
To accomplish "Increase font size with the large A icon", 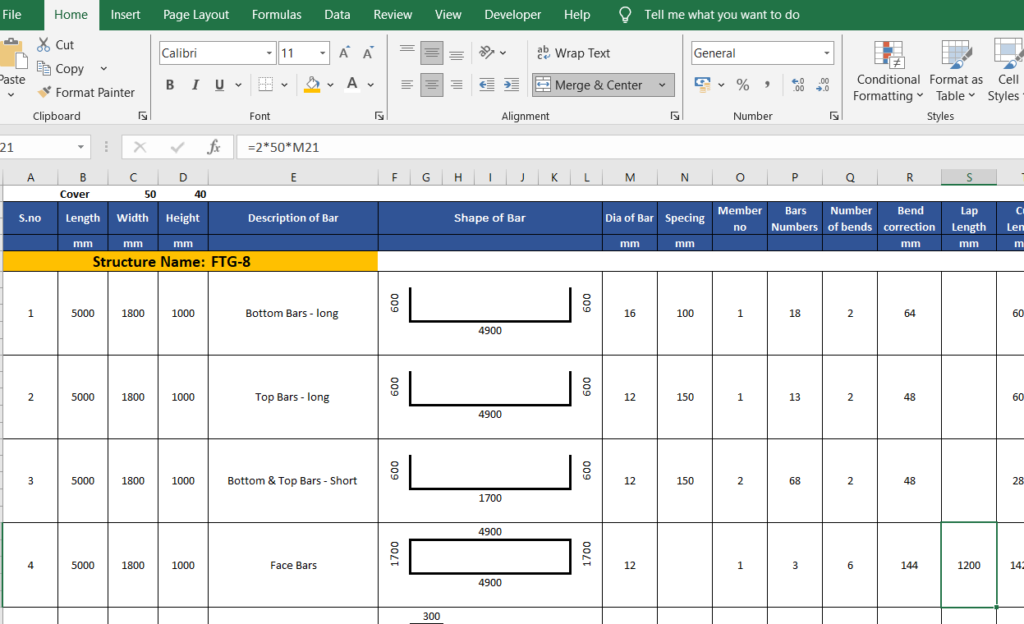I will tap(344, 53).
